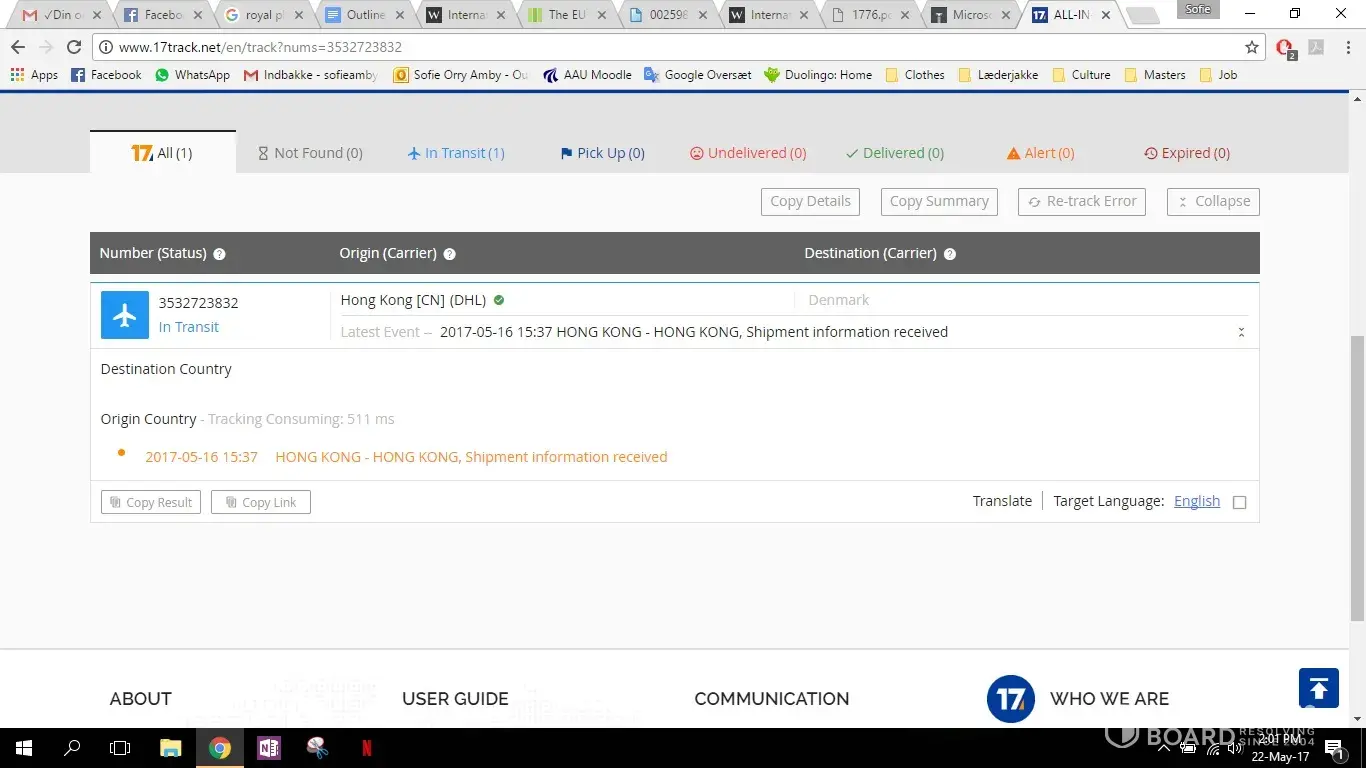Open the Job bookmark folder

[1218, 75]
